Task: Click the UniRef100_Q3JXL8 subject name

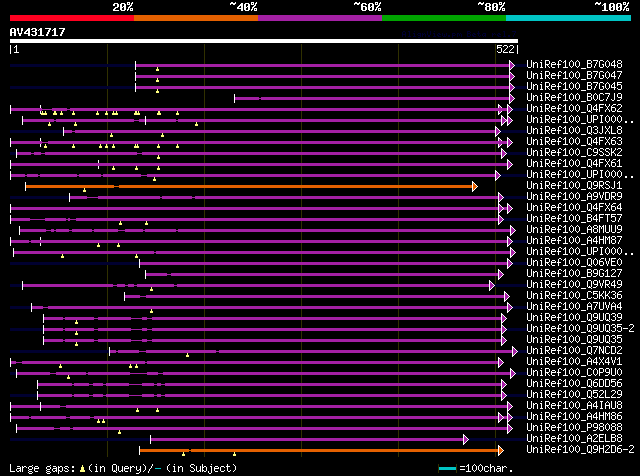Action: (574, 131)
